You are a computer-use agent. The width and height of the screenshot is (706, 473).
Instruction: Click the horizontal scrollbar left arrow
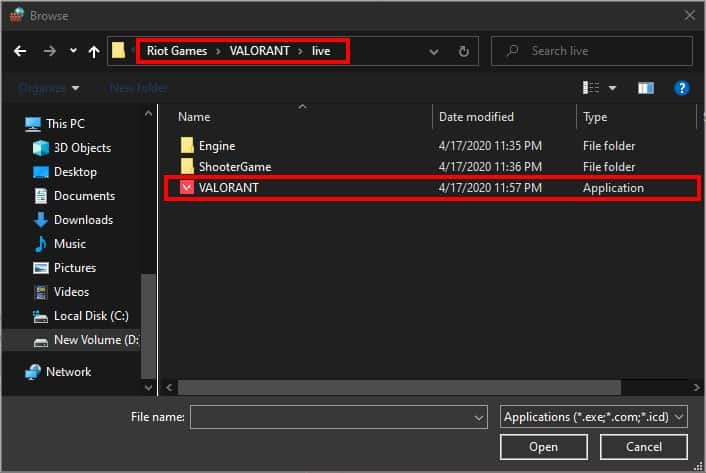click(169, 387)
